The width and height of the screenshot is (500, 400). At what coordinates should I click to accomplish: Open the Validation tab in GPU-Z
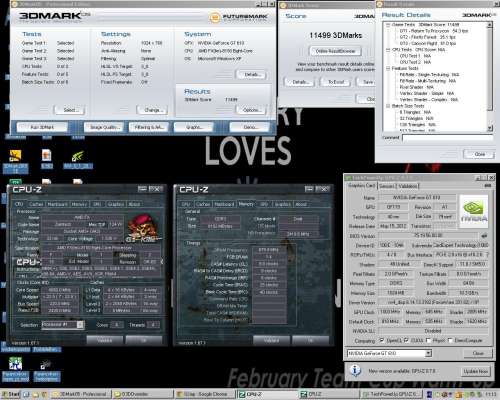[407, 186]
